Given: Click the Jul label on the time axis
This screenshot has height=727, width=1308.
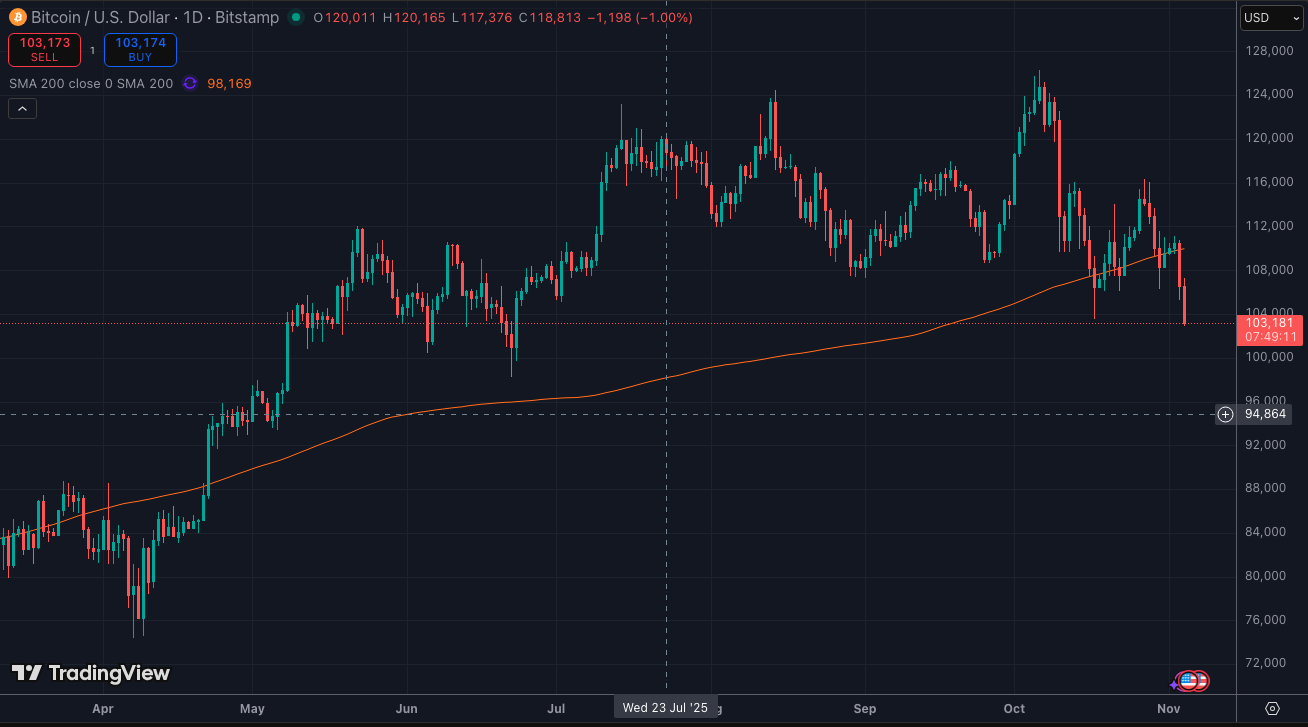Looking at the screenshot, I should pyautogui.click(x=556, y=709).
